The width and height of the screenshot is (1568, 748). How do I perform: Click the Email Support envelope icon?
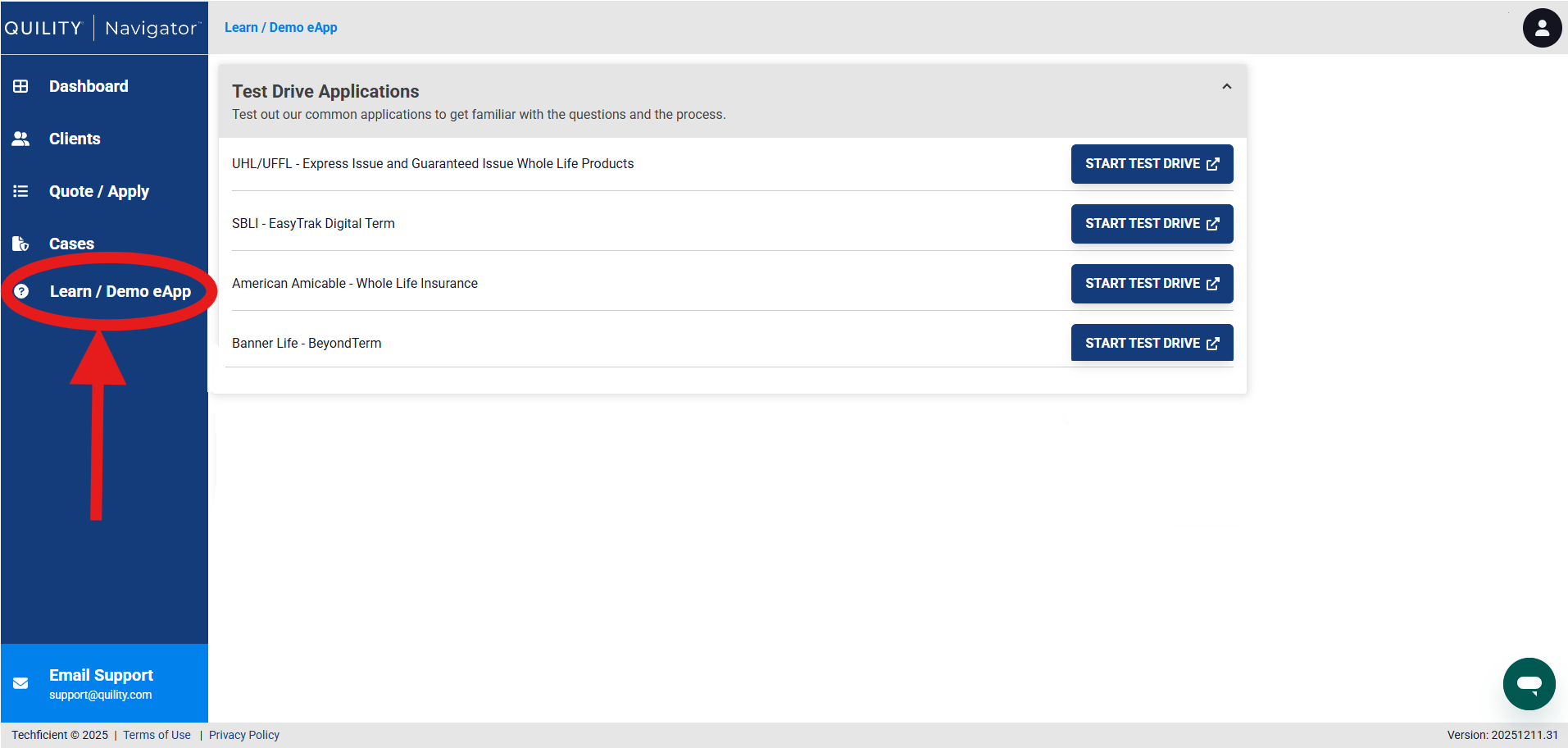[20, 683]
